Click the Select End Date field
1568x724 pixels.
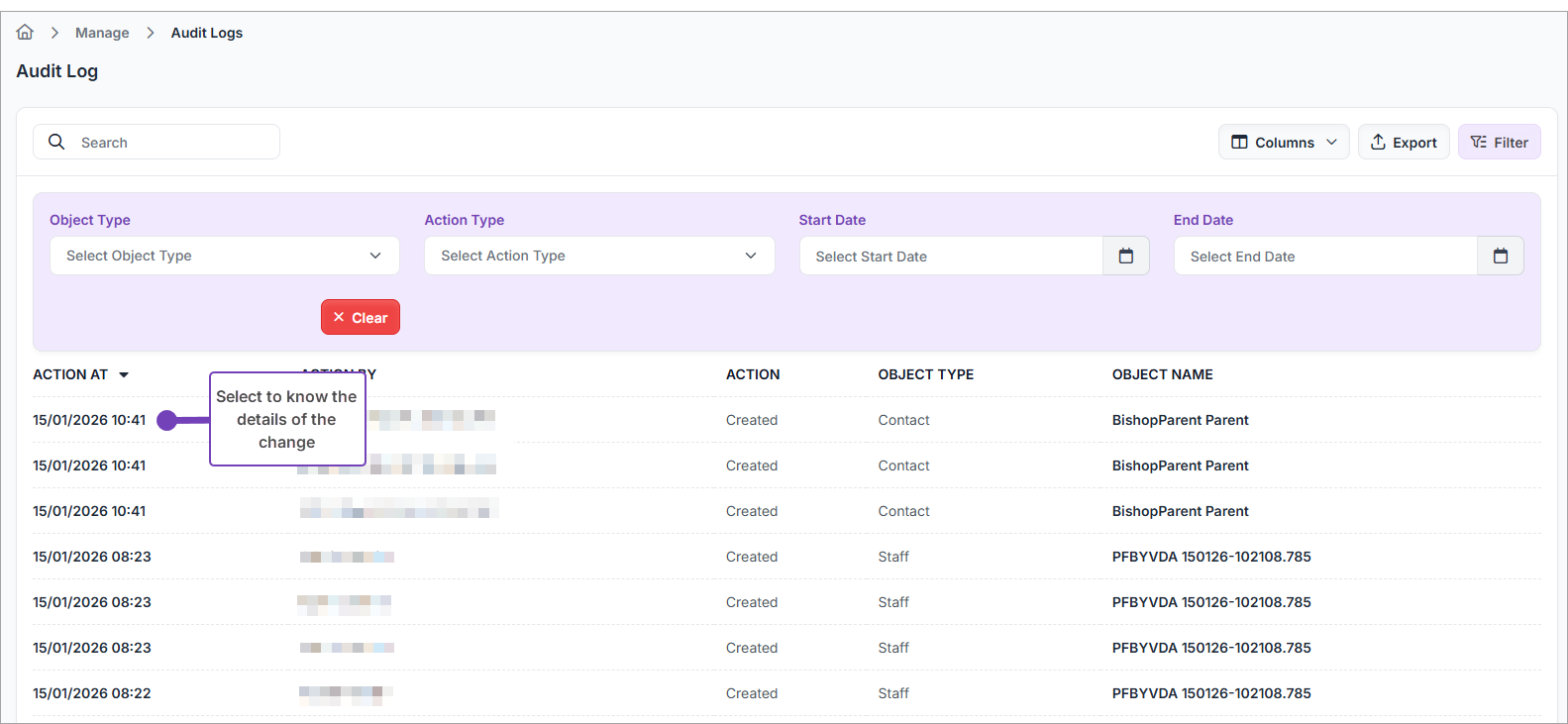1324,257
